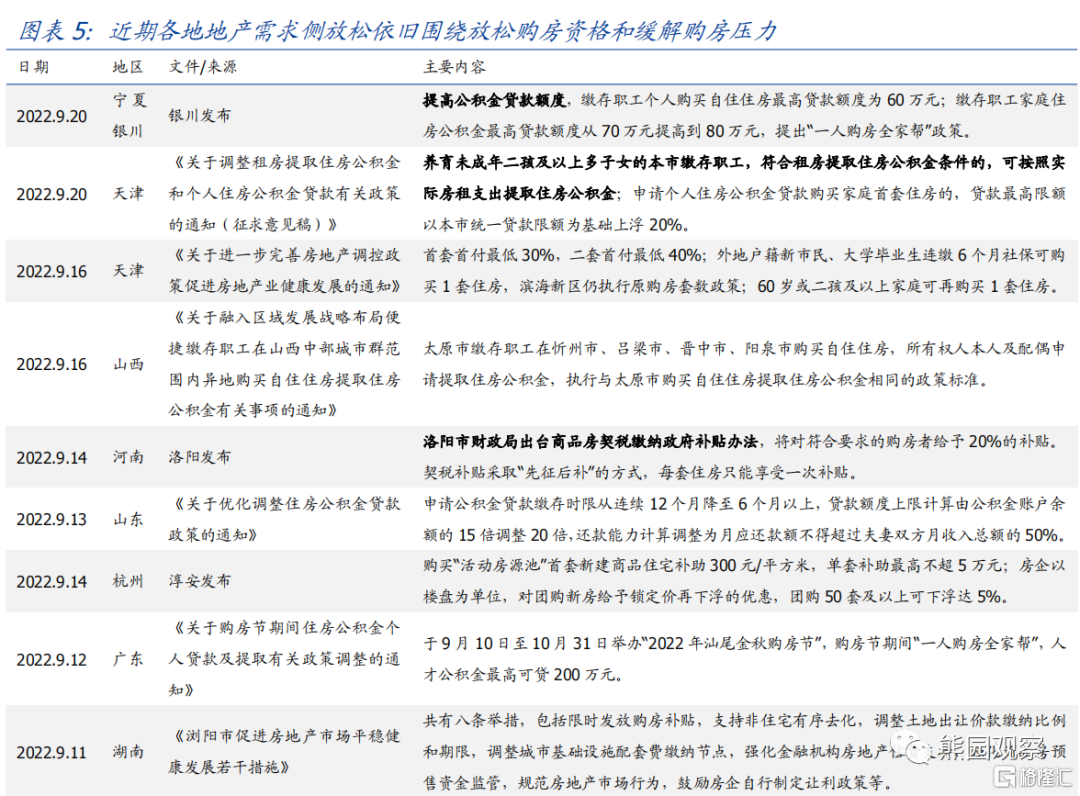
Task: Click the 河南 region cell
Action: (128, 457)
